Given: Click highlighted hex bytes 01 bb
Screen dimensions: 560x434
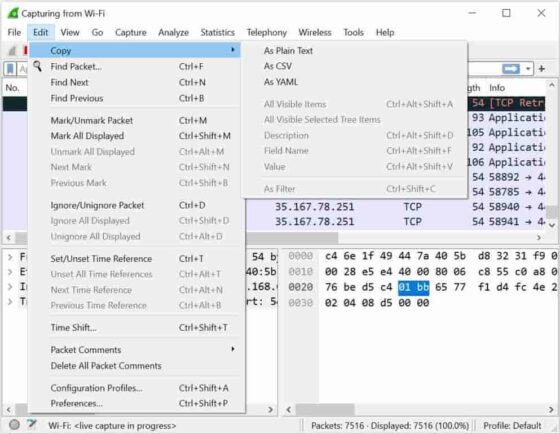Looking at the screenshot, I should pyautogui.click(x=414, y=287).
